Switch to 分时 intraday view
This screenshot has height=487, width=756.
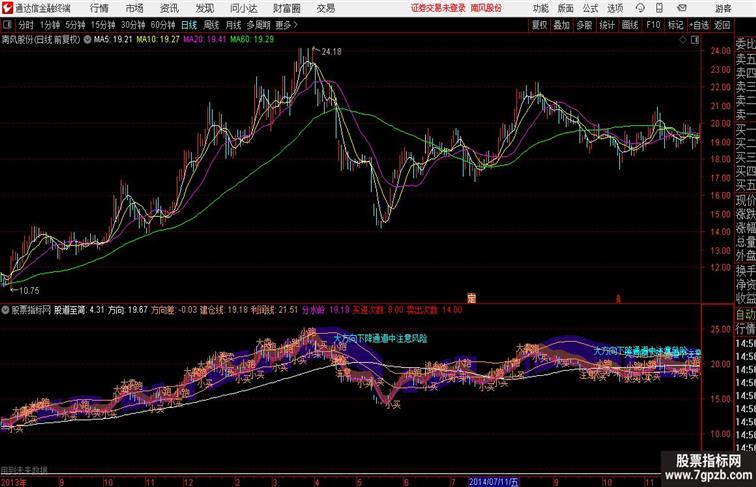(26, 25)
